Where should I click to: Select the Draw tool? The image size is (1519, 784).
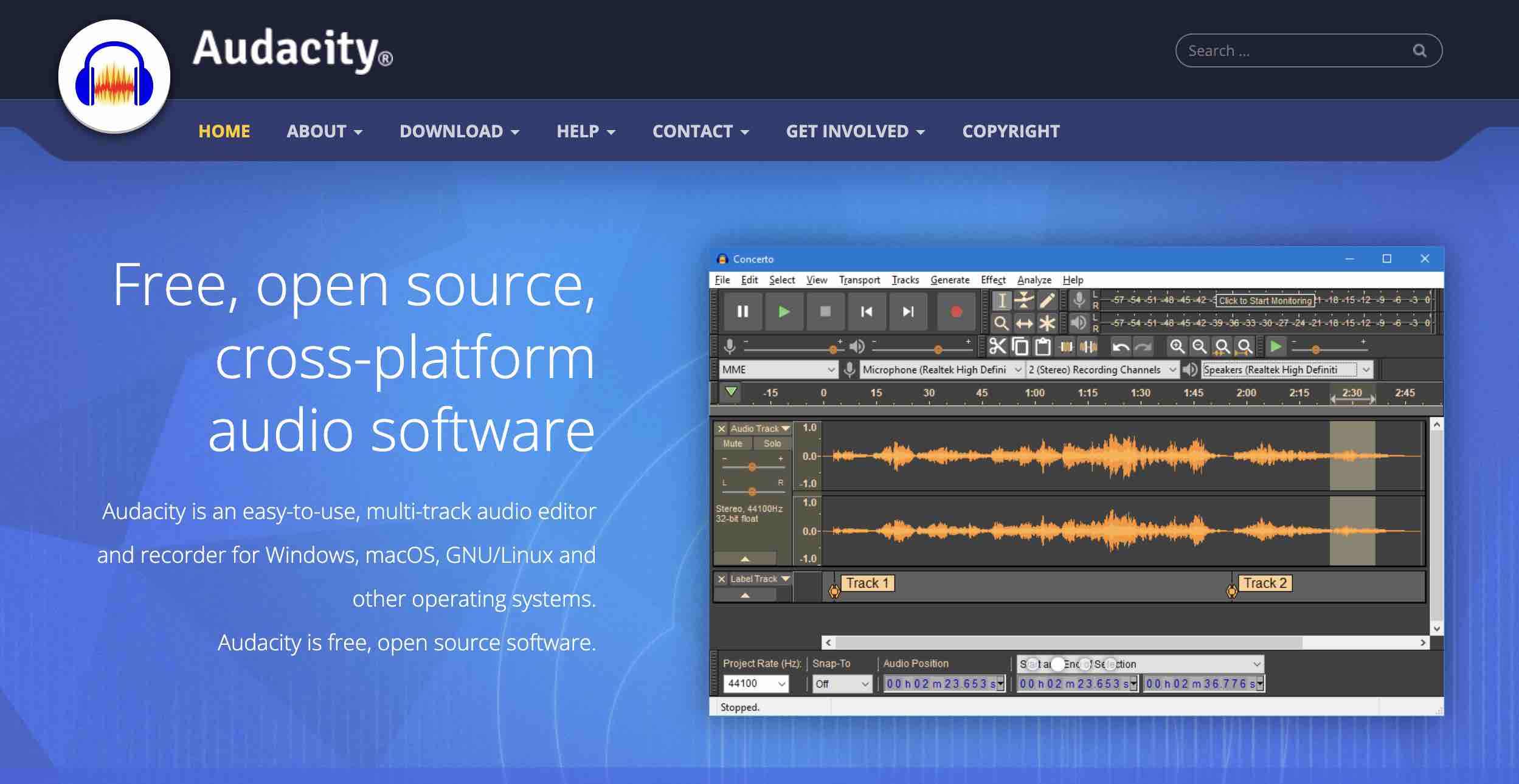click(1046, 300)
